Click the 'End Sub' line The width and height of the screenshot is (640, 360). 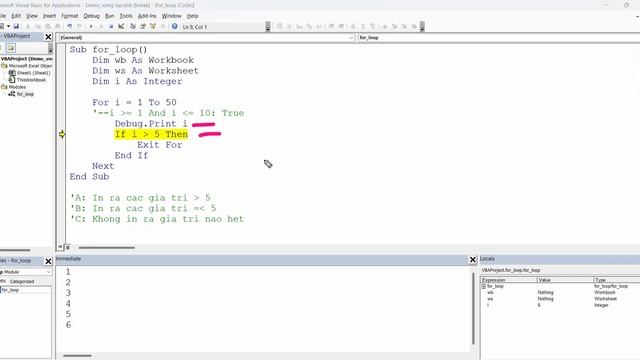click(x=89, y=177)
